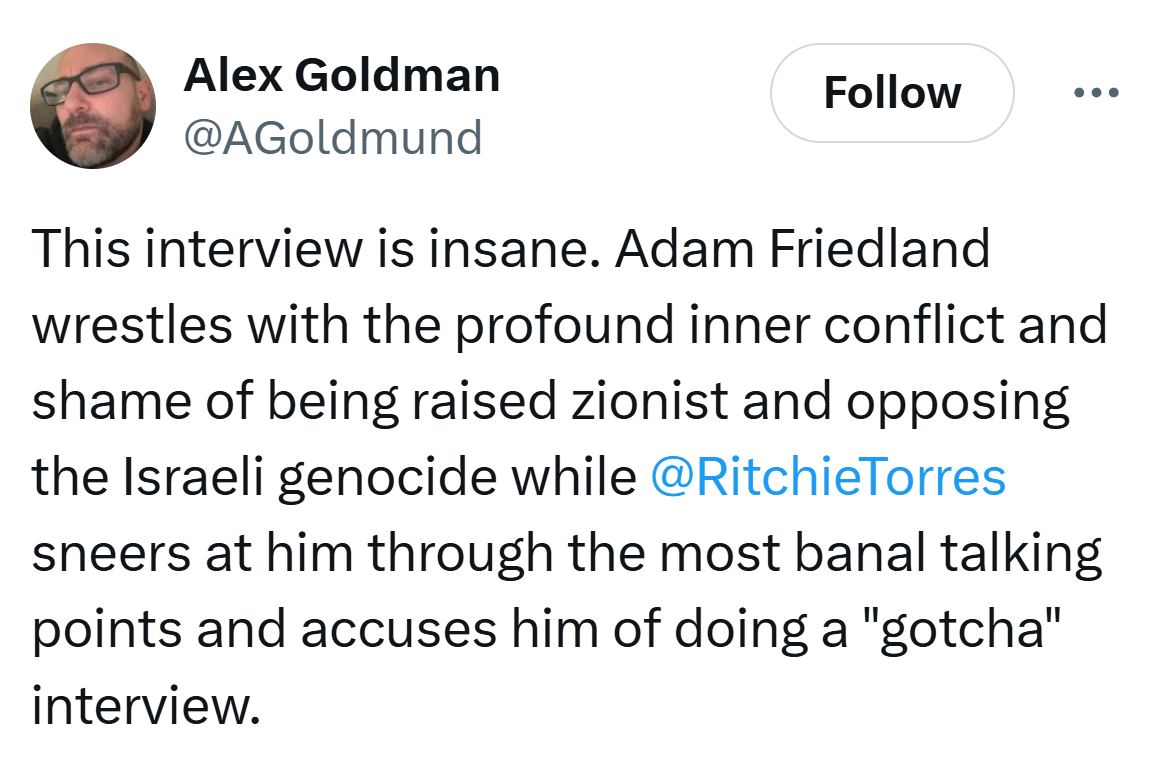The image size is (1156, 763).
Task: Click the display name Alex Goldman
Action: click(x=341, y=75)
